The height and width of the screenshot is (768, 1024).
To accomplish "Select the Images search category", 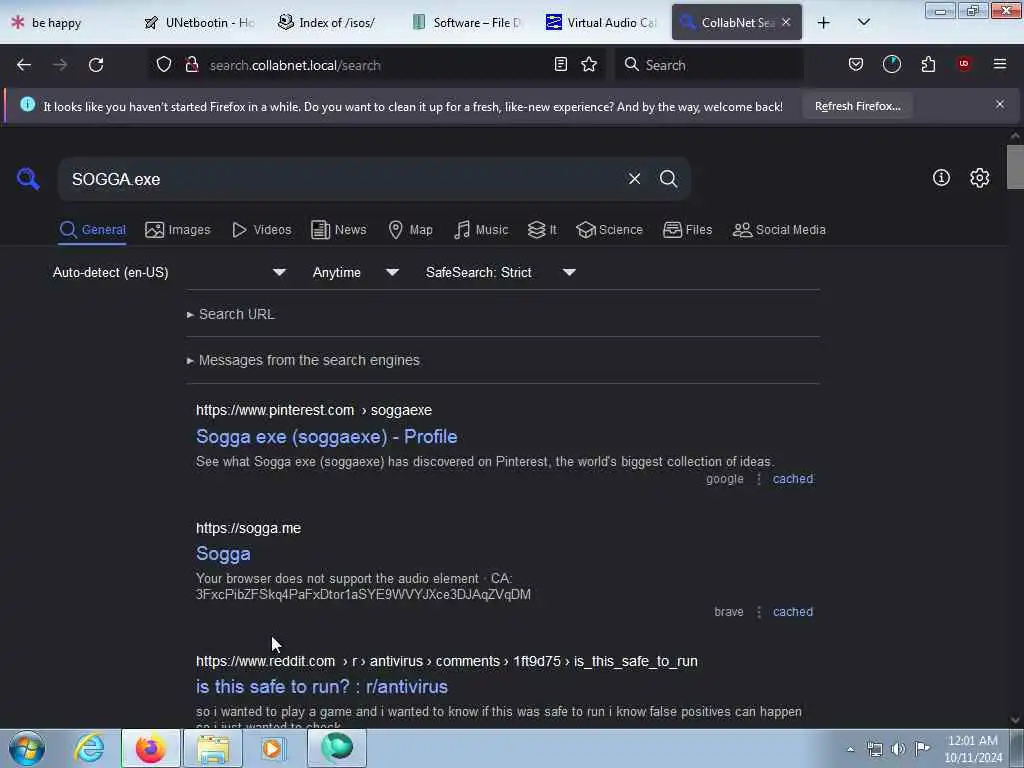I will [x=178, y=230].
